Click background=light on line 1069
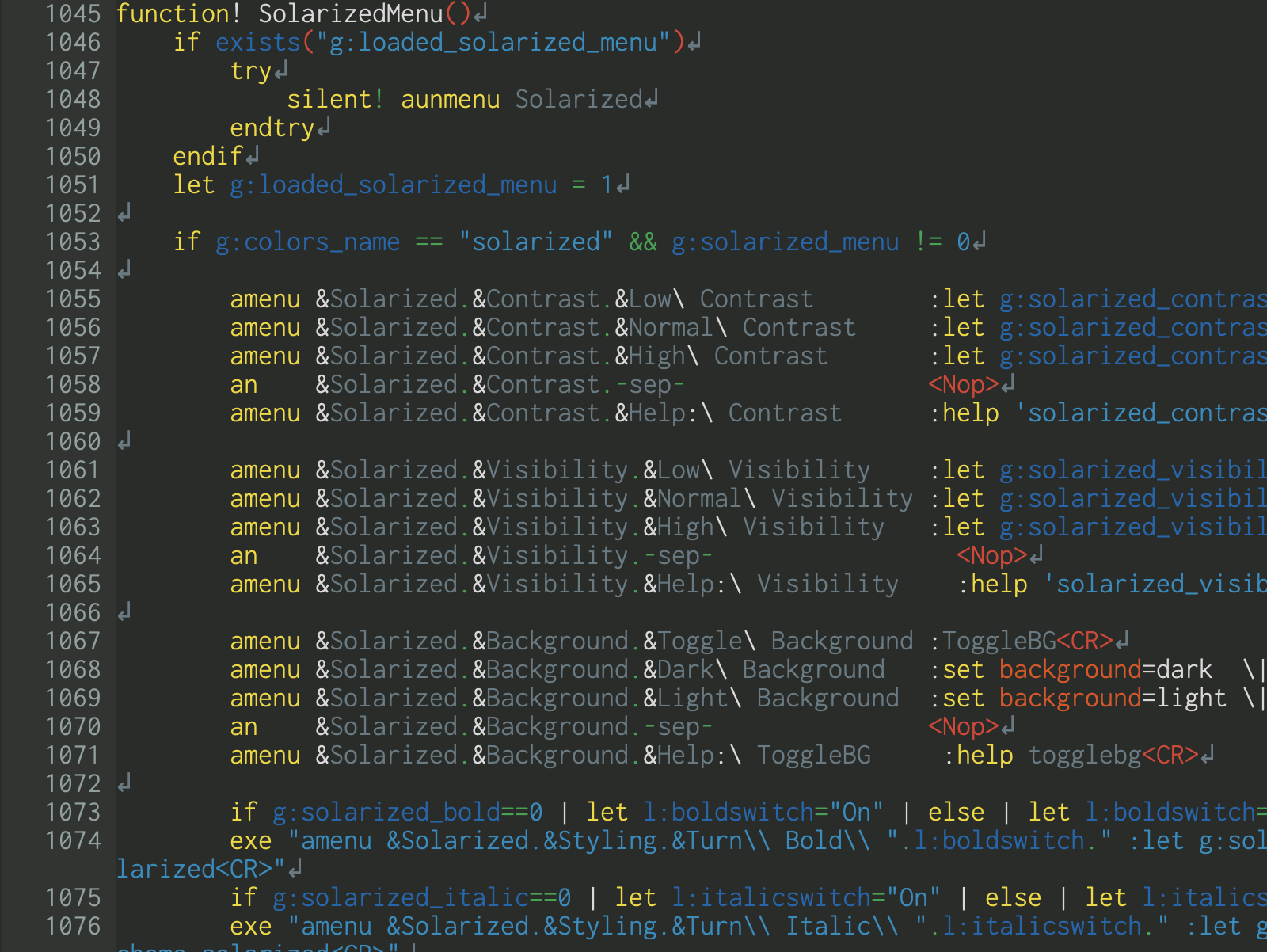 click(1113, 698)
